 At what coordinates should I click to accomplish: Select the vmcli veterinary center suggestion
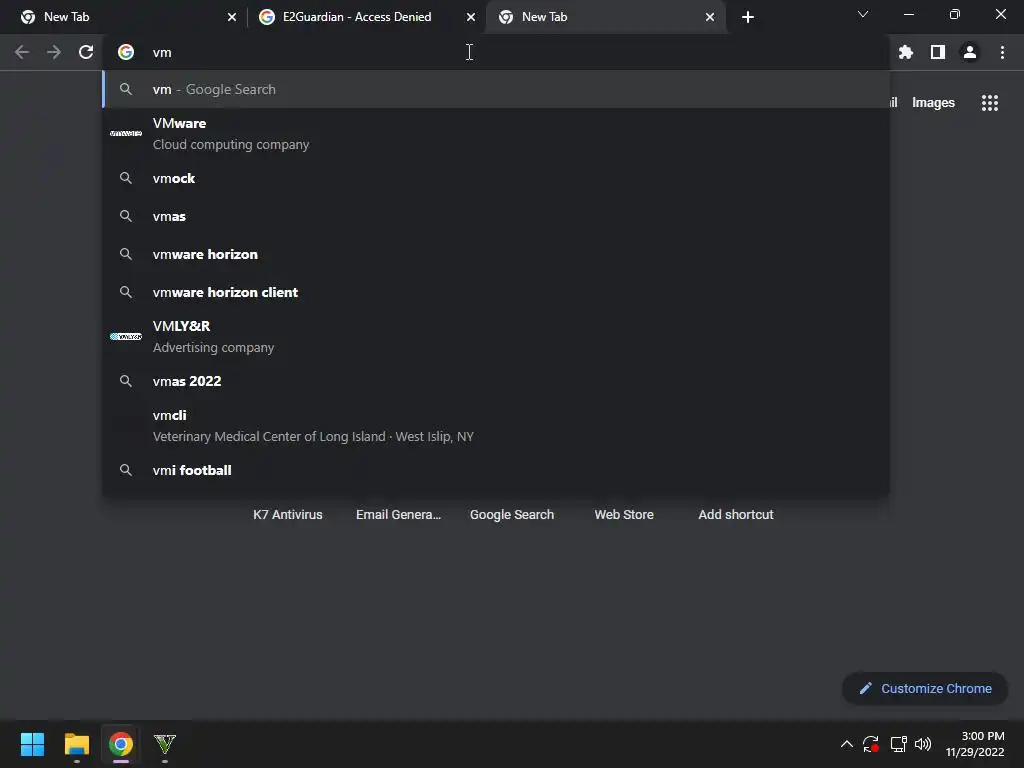496,426
